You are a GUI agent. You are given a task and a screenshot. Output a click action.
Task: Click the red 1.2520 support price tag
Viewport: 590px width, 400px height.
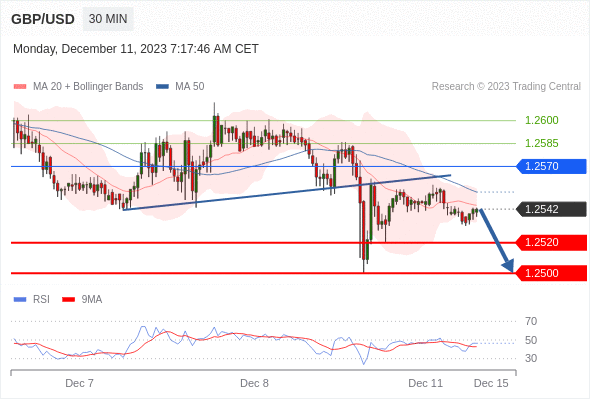(x=551, y=242)
